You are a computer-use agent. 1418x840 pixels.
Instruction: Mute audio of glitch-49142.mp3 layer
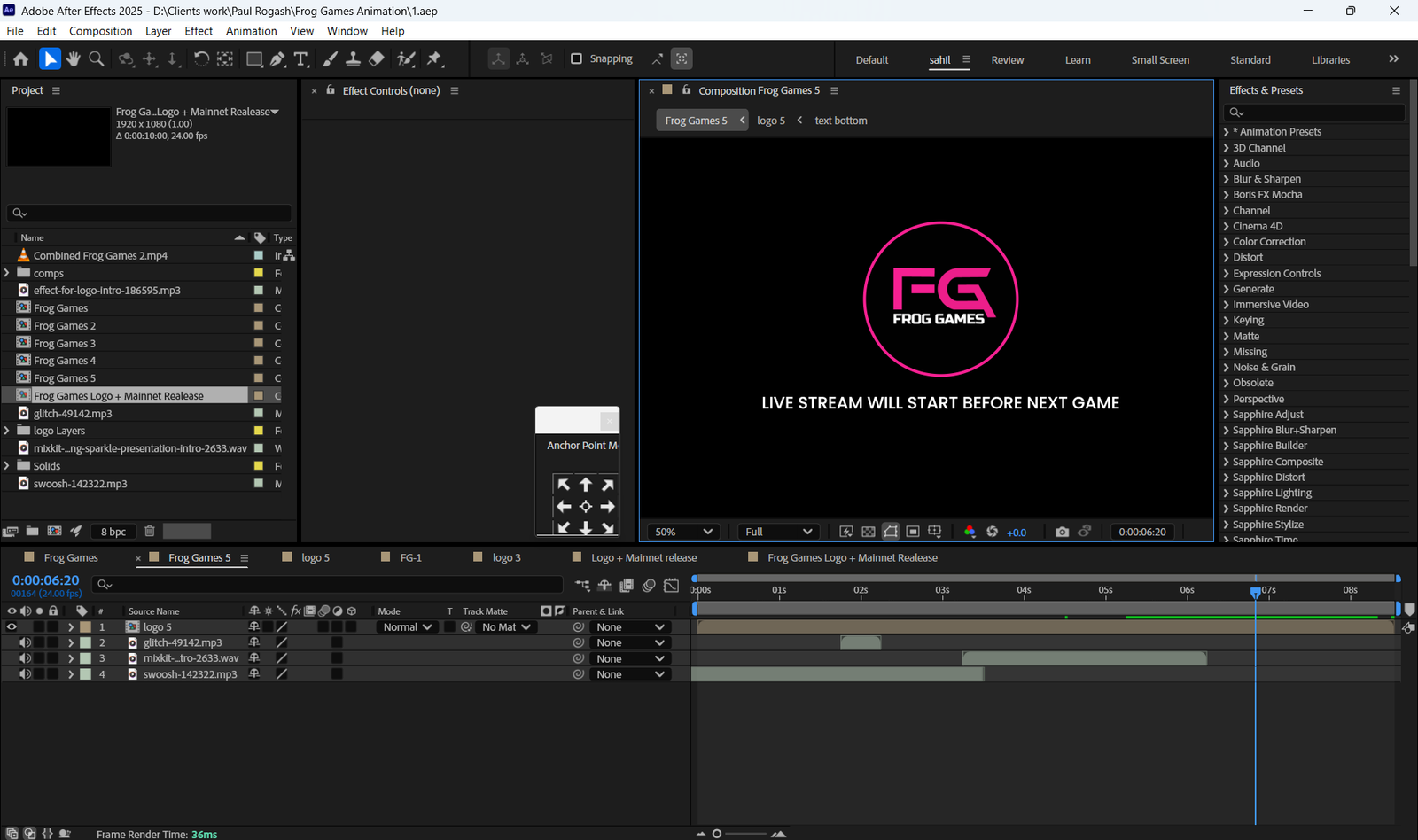26,642
